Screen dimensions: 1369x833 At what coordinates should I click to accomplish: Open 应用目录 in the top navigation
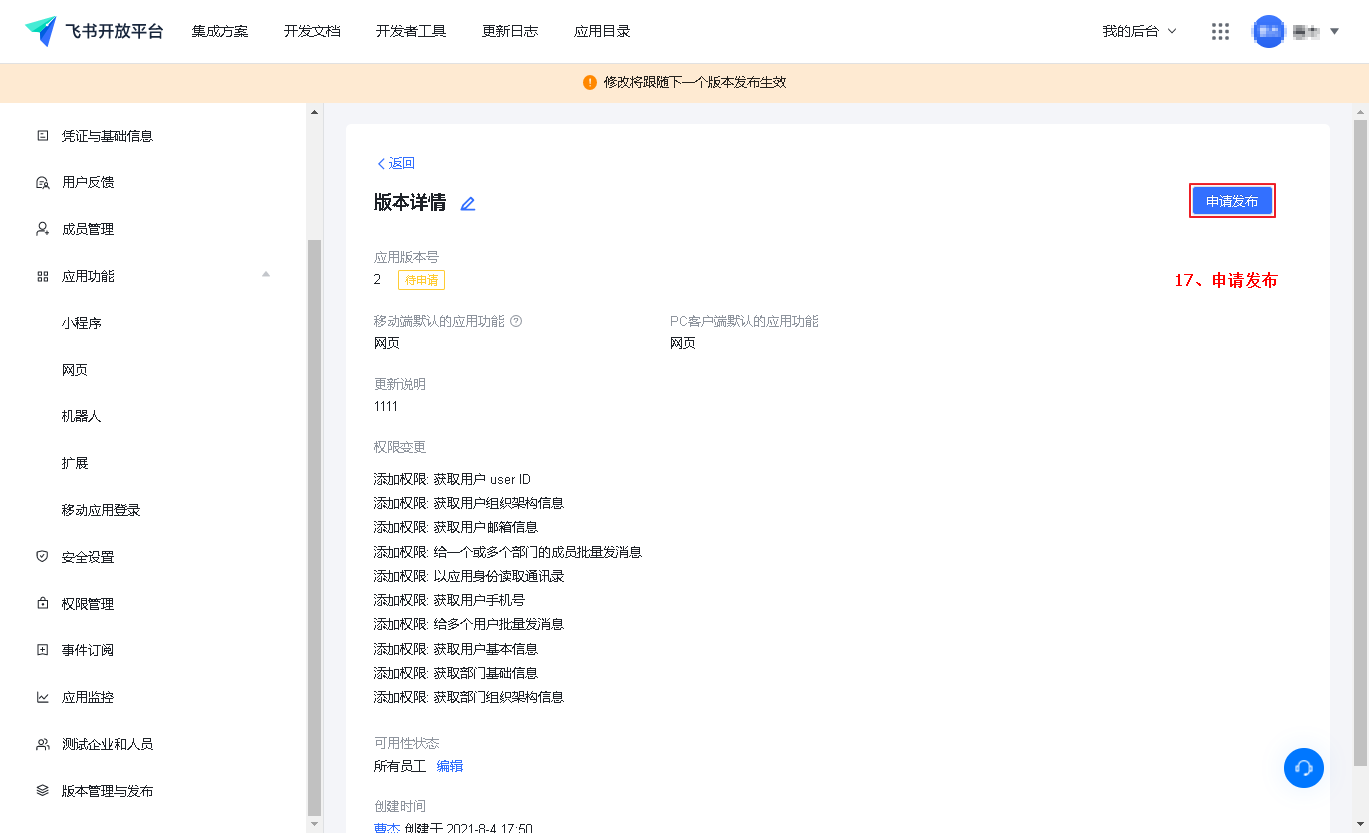[x=602, y=32]
